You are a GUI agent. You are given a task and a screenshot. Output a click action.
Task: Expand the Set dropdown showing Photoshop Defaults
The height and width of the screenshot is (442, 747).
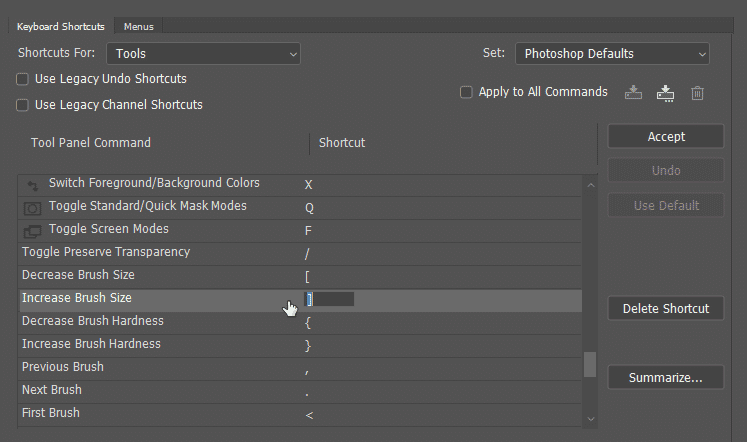612,54
